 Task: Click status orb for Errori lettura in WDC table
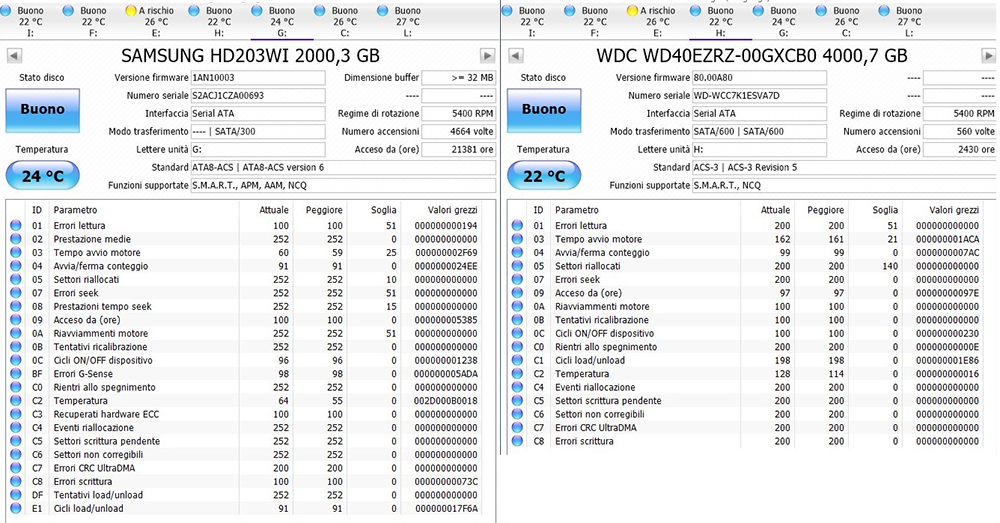(x=517, y=225)
